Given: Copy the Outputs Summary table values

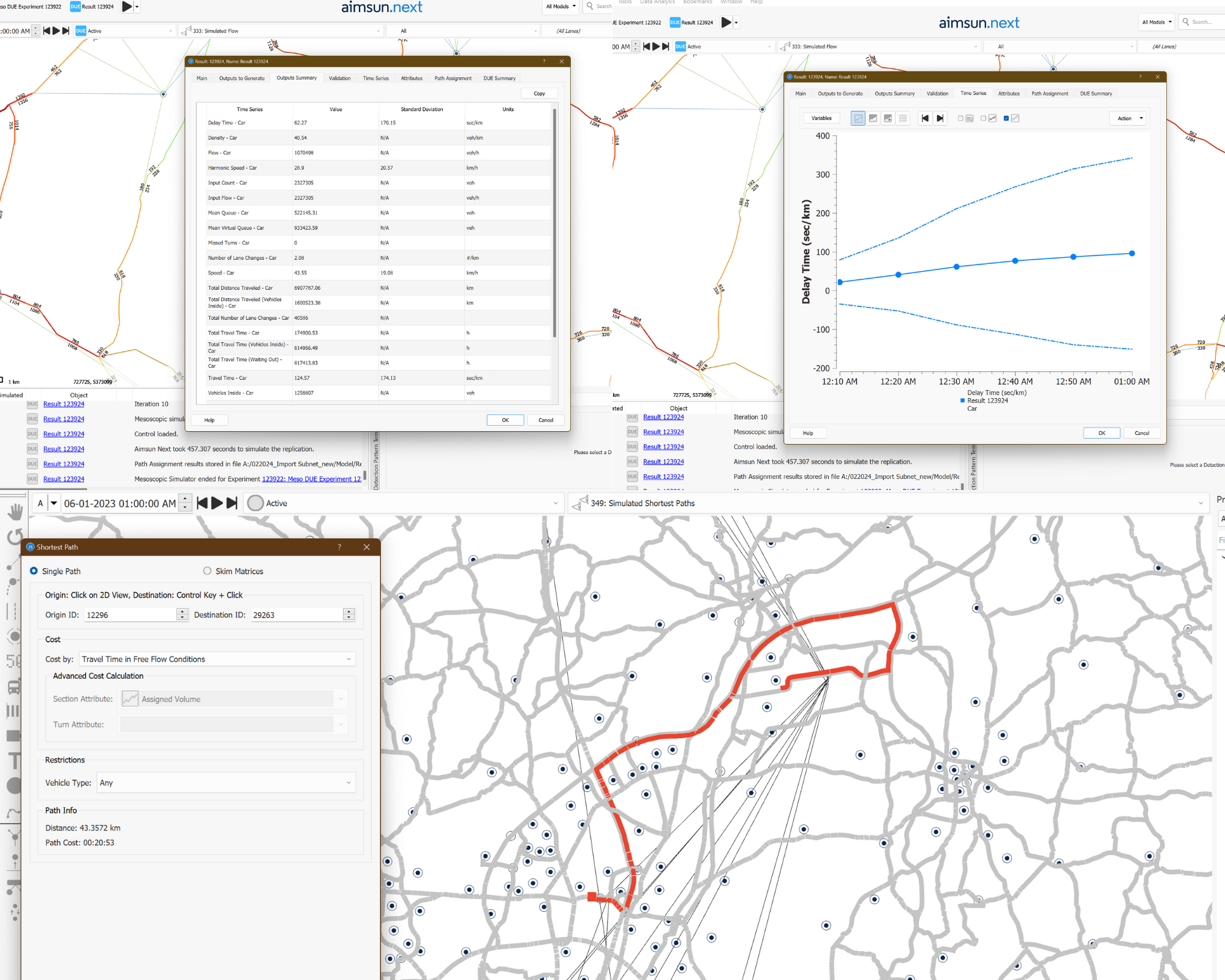Looking at the screenshot, I should point(538,93).
